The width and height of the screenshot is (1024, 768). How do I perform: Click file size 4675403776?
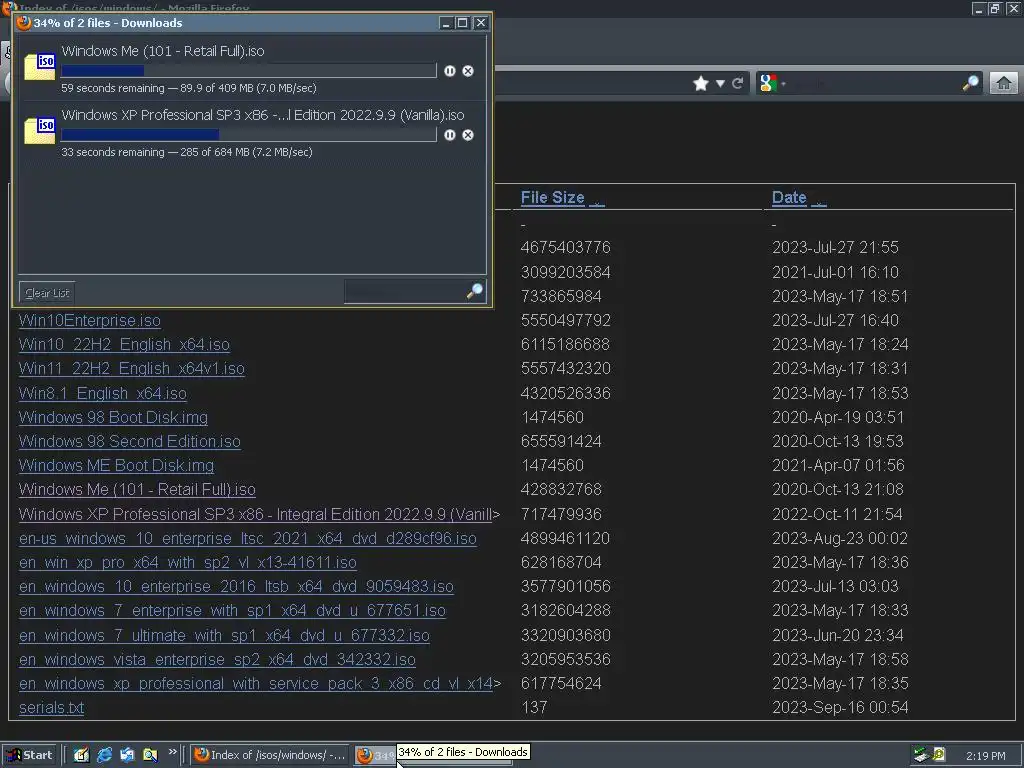pos(566,248)
